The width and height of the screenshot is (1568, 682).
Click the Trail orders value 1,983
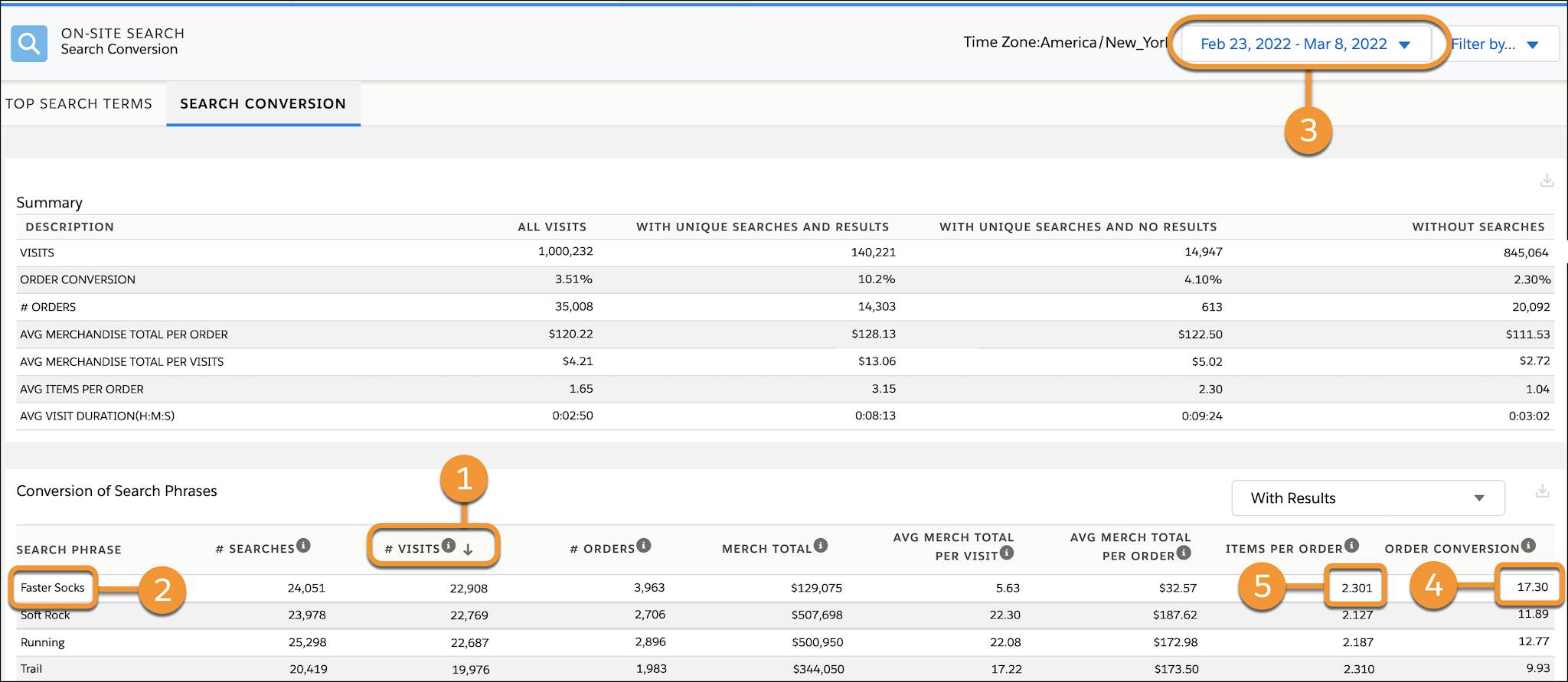pos(651,668)
